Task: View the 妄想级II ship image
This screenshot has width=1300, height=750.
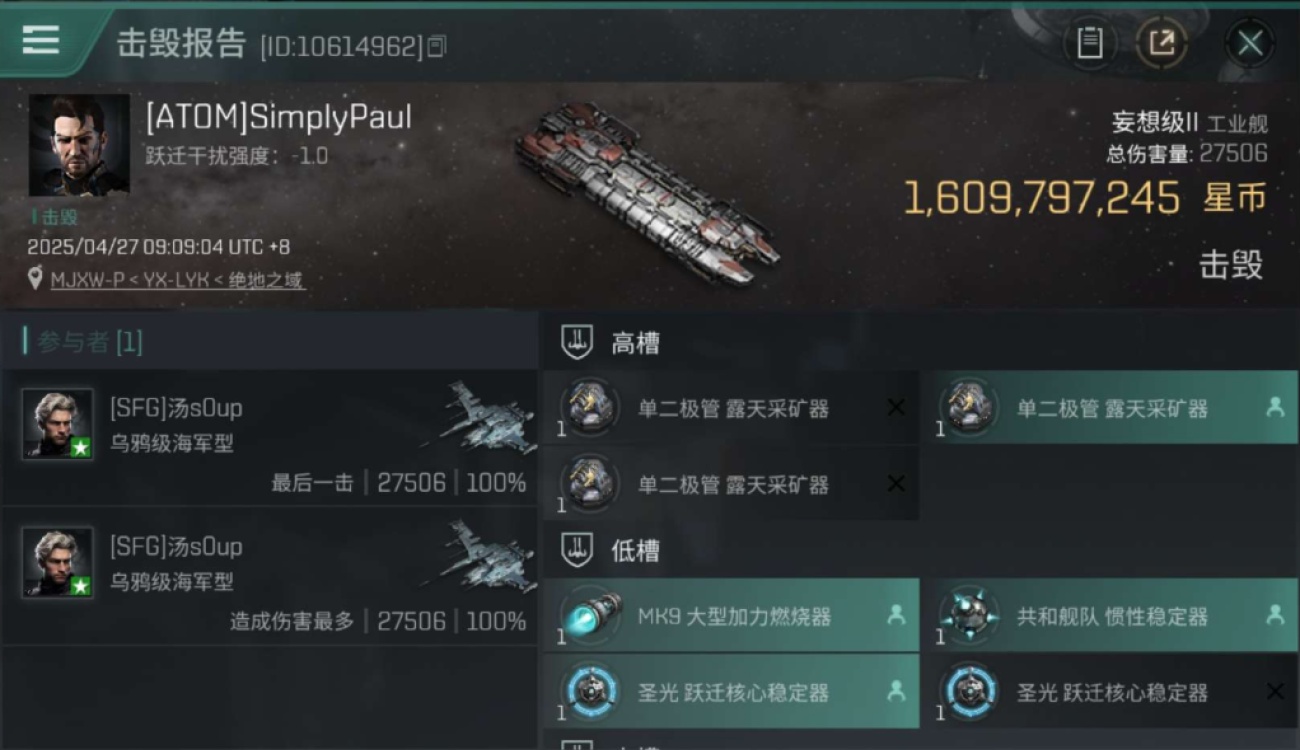Action: pyautogui.click(x=646, y=192)
